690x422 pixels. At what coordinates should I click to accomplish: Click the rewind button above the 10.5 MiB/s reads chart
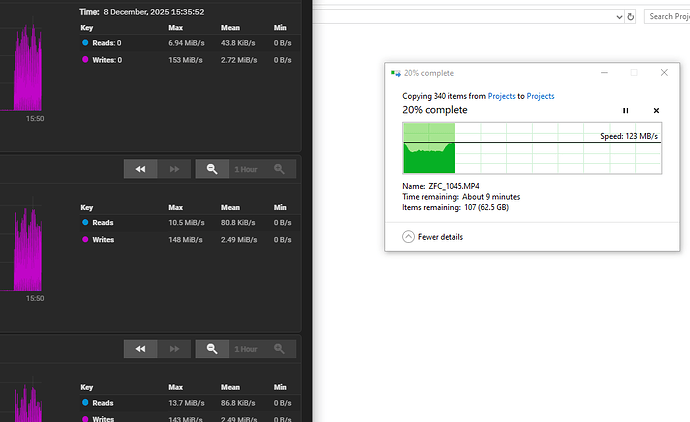pyautogui.click(x=140, y=170)
